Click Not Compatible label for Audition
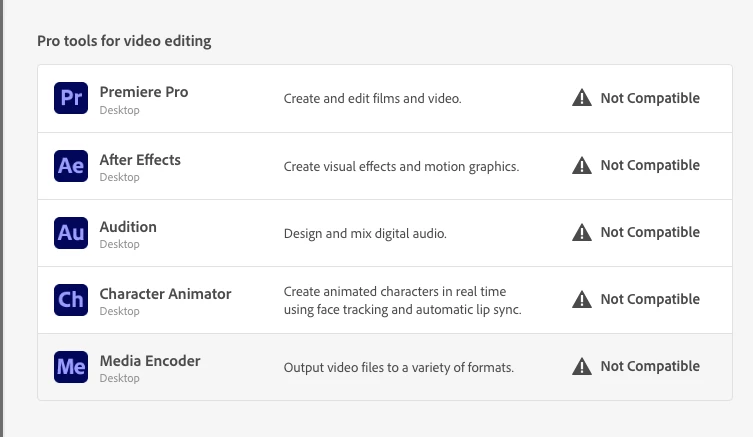 point(650,232)
